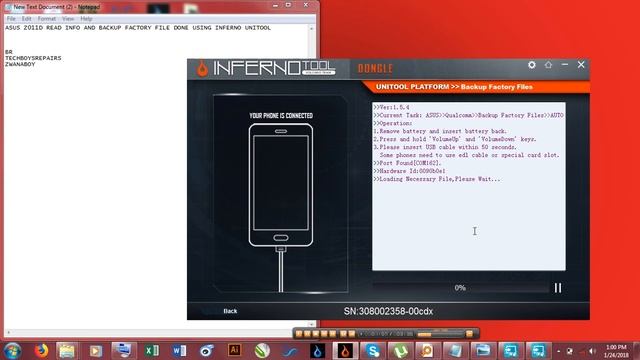
Task: Open the Adobe Illustrator taskbar icon
Action: [234, 350]
